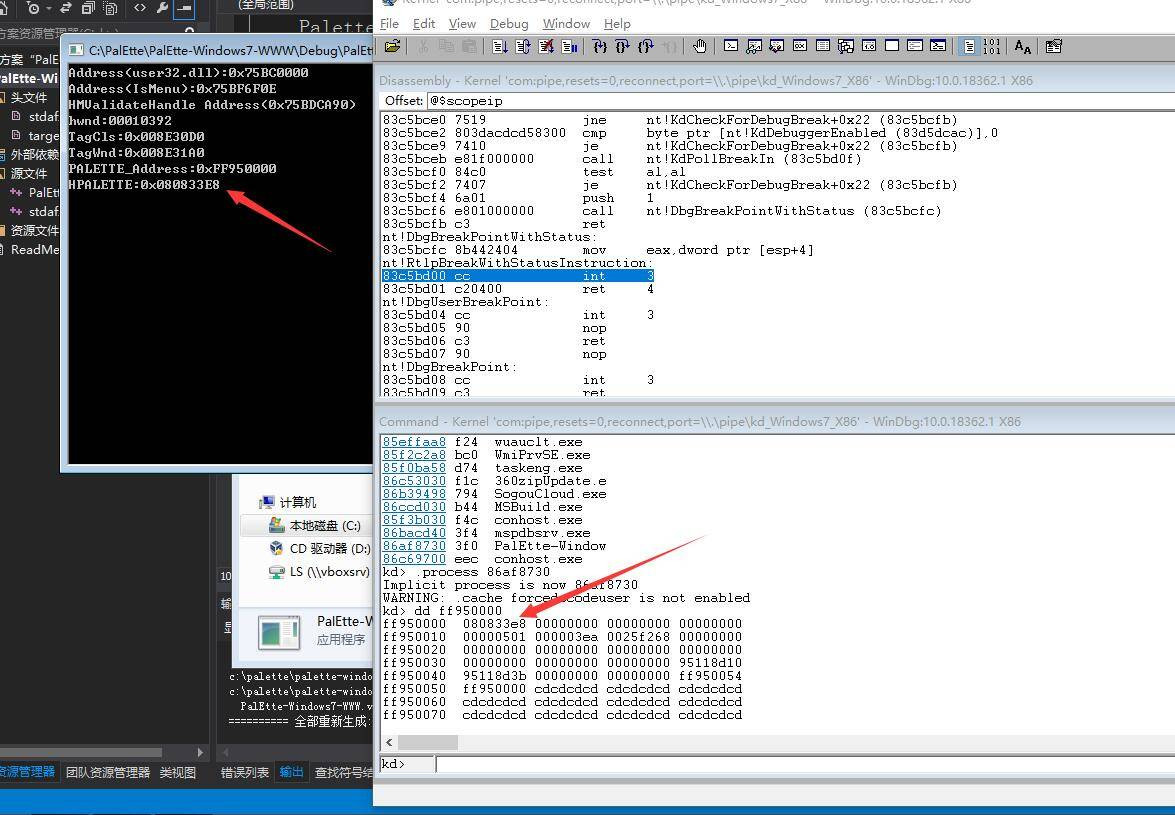The height and width of the screenshot is (815, 1175).
Task: Click the Font (AA) toolbar icon
Action: click(x=1022, y=46)
